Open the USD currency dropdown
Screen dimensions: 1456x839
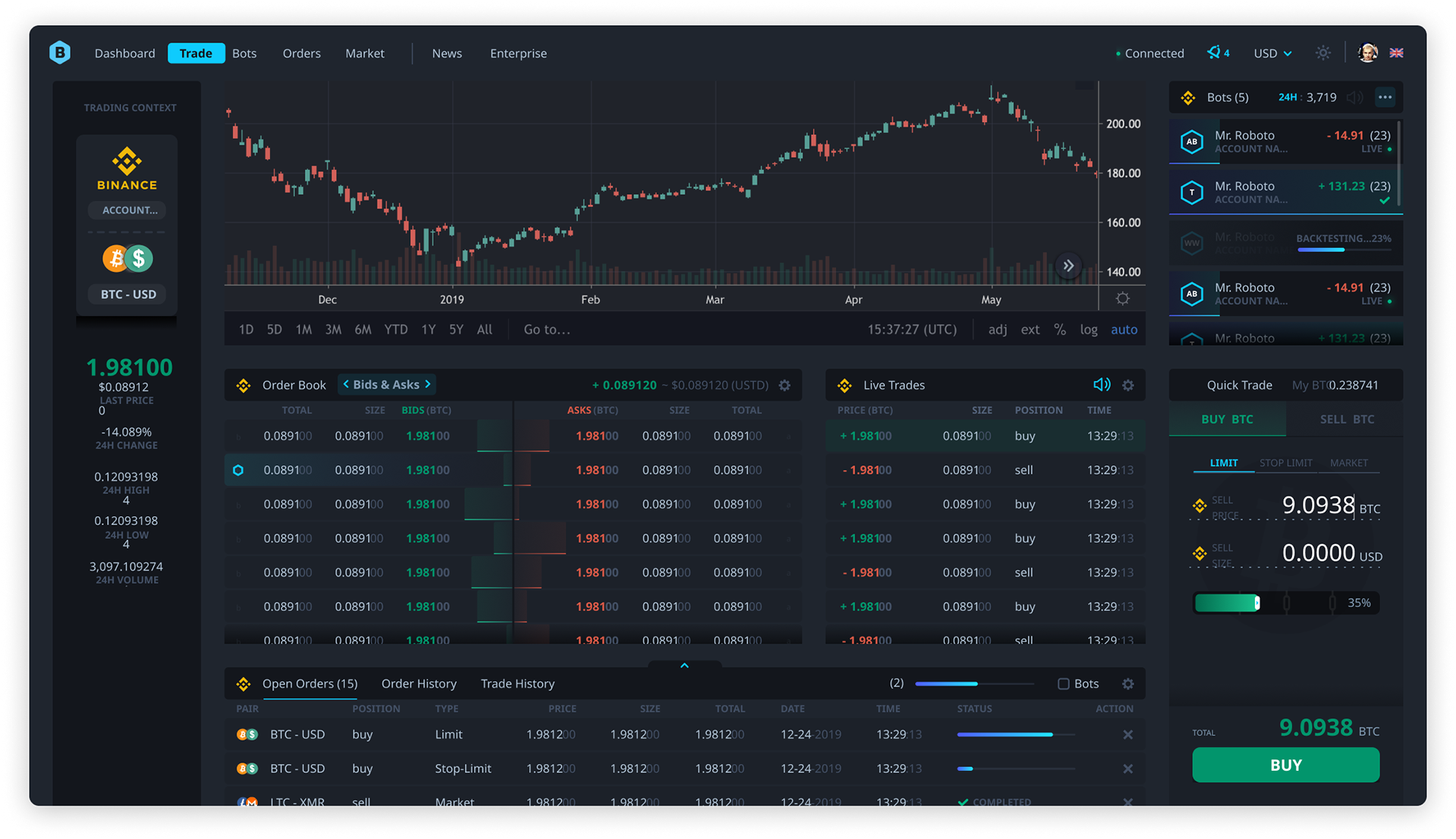pyautogui.click(x=1272, y=53)
